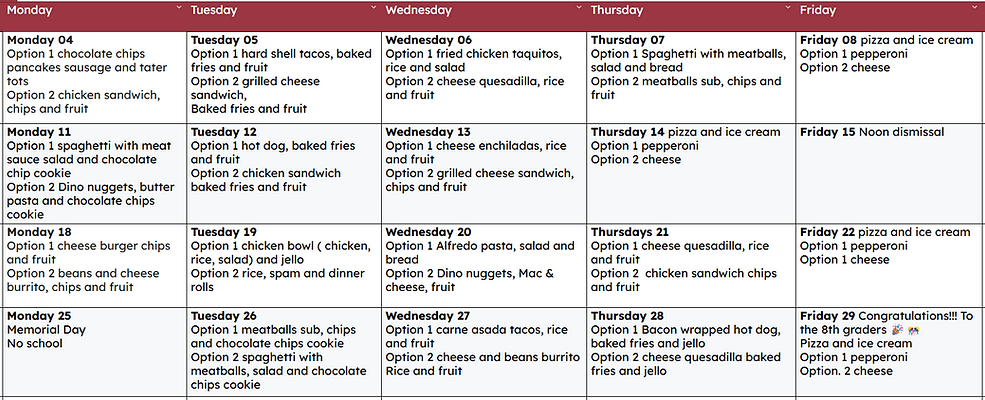Click the Monday 11 spaghetti with meat sauce cell

(x=94, y=173)
